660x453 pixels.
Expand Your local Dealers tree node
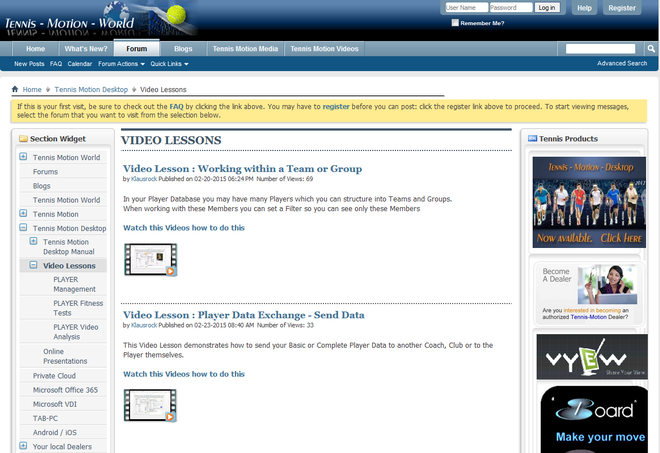23,446
